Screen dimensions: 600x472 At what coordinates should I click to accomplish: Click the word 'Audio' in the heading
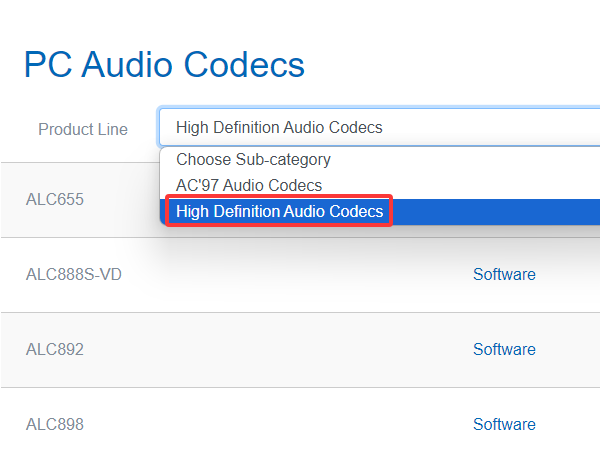tap(131, 65)
